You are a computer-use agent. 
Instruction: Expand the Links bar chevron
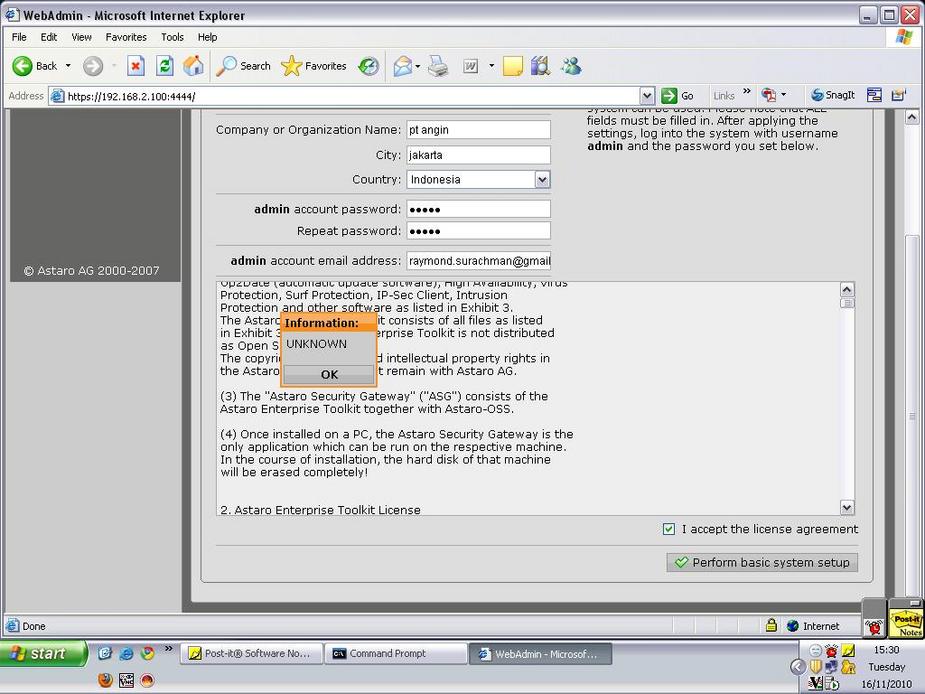click(x=747, y=91)
